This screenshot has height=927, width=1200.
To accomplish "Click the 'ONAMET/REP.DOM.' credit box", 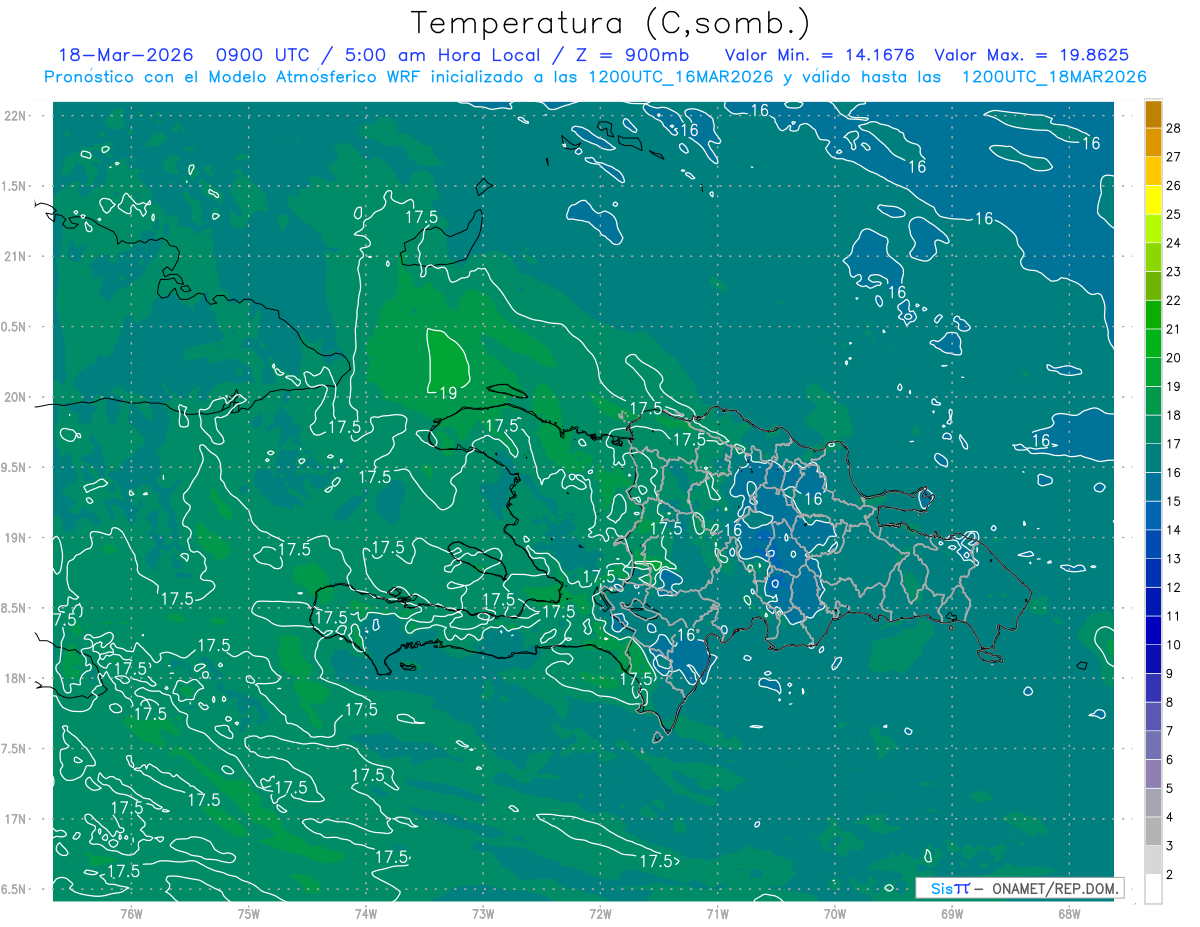I will tap(1019, 888).
